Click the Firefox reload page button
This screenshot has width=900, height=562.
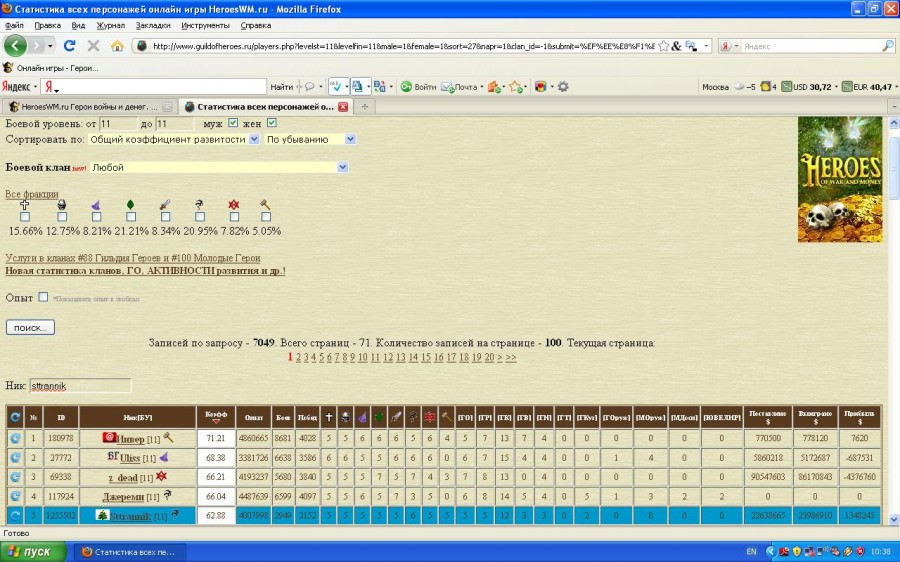click(69, 46)
